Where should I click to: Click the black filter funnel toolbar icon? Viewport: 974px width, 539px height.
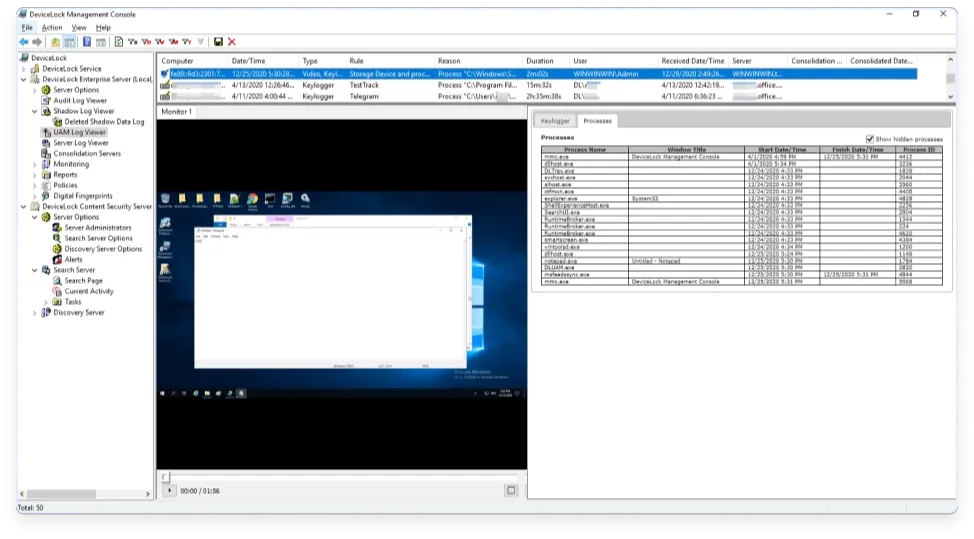132,42
